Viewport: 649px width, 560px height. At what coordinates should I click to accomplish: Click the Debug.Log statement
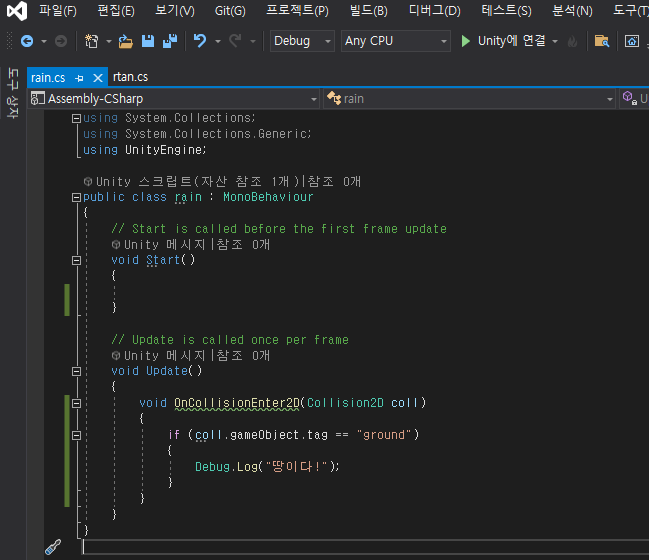(x=267, y=466)
